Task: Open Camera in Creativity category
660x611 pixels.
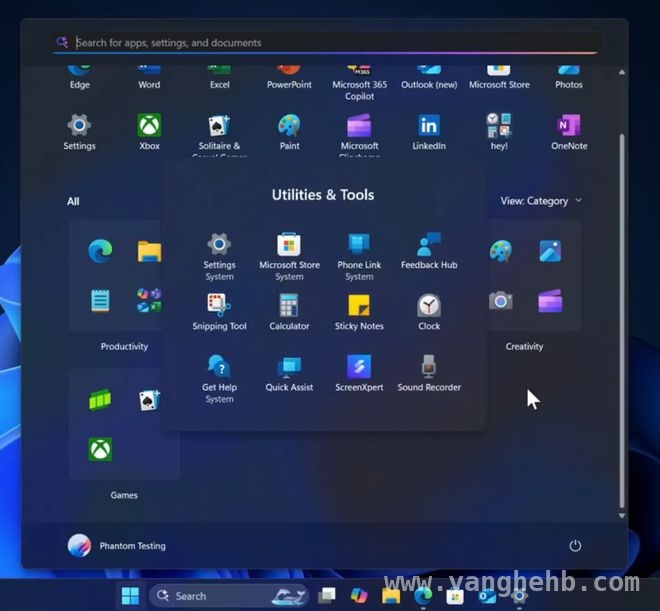Action: (500, 300)
